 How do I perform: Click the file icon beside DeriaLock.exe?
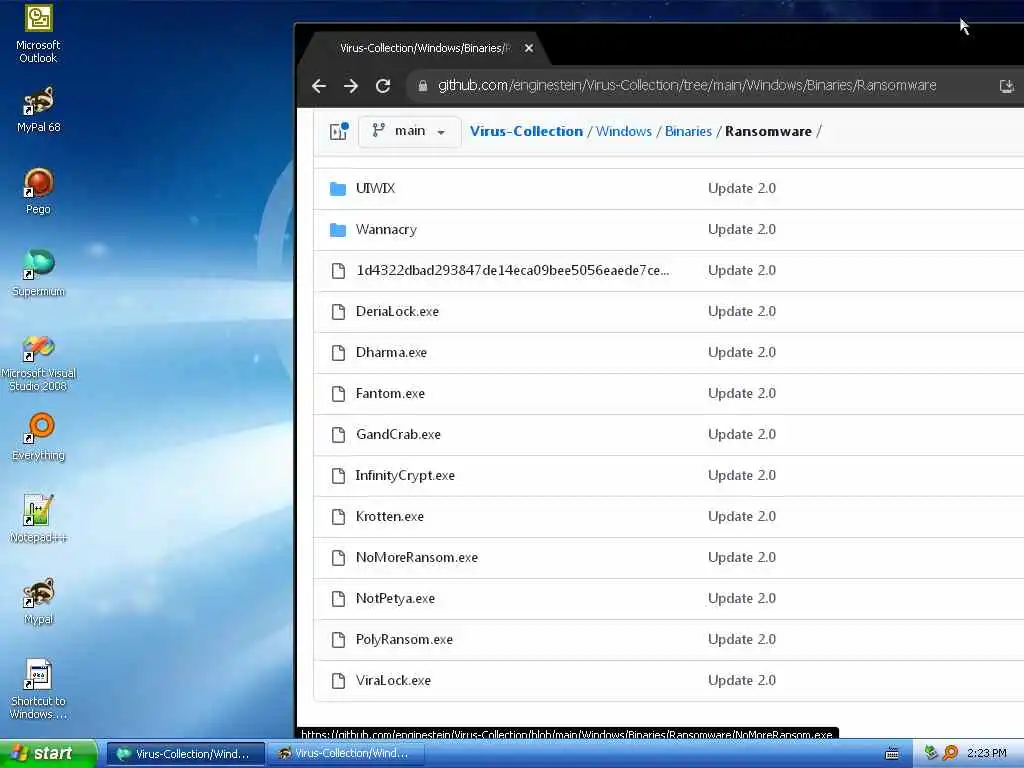tap(338, 312)
